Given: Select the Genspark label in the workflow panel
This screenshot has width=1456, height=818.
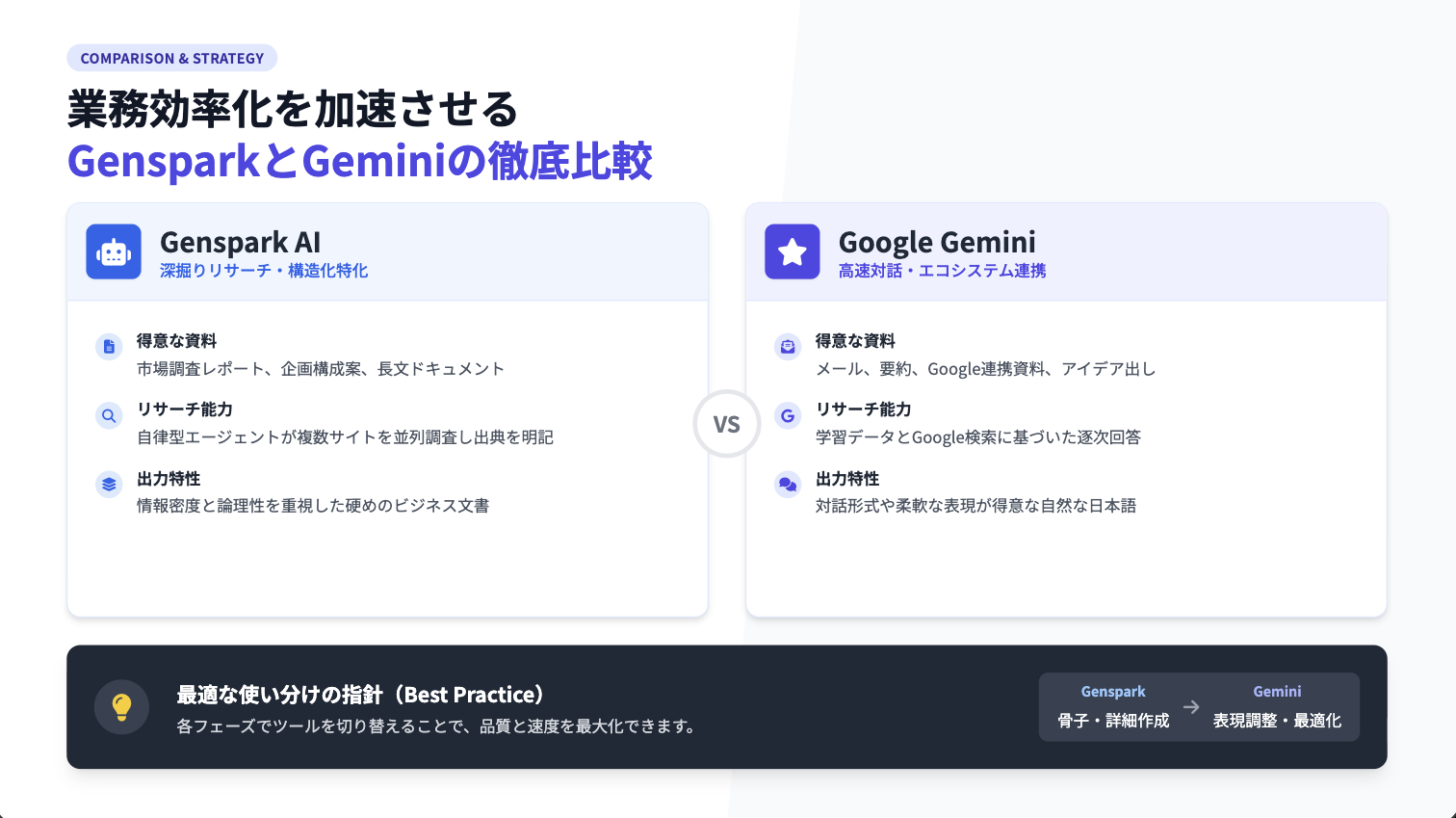Looking at the screenshot, I should pos(1112,691).
